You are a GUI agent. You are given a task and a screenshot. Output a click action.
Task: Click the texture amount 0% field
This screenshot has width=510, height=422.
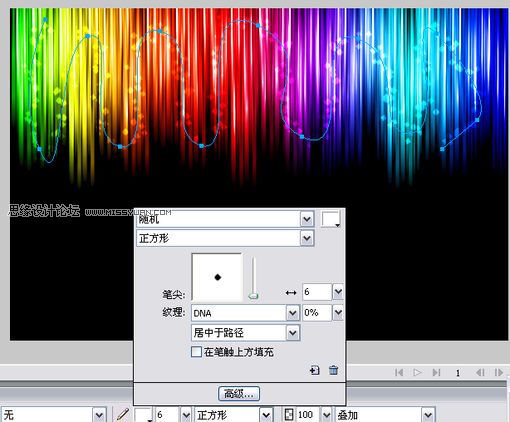(317, 313)
